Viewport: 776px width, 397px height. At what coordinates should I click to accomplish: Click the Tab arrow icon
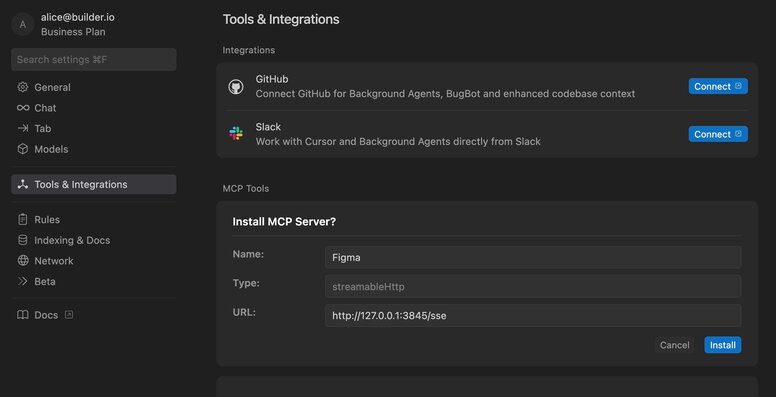[23, 128]
